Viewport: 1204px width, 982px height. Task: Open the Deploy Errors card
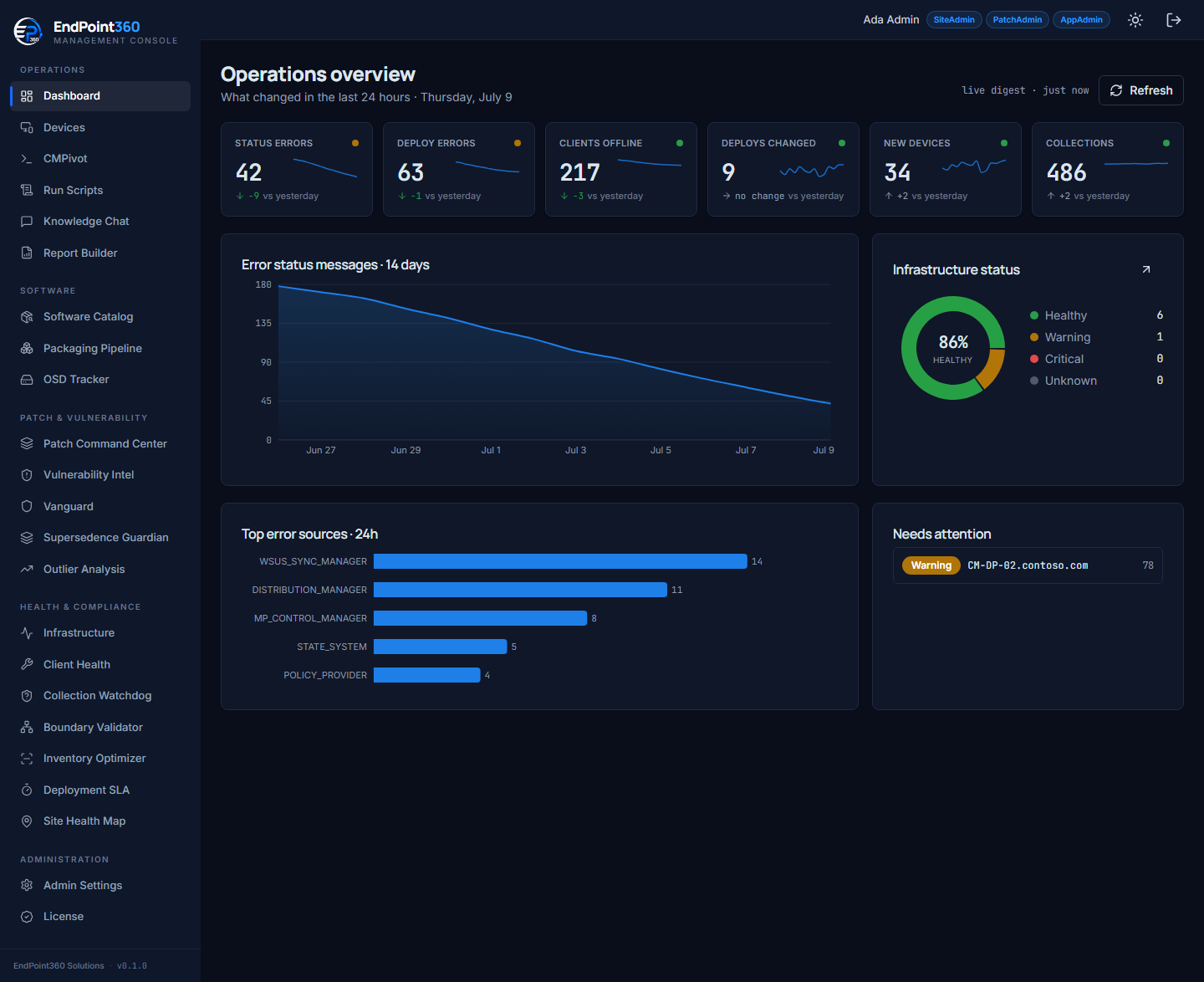click(x=459, y=170)
